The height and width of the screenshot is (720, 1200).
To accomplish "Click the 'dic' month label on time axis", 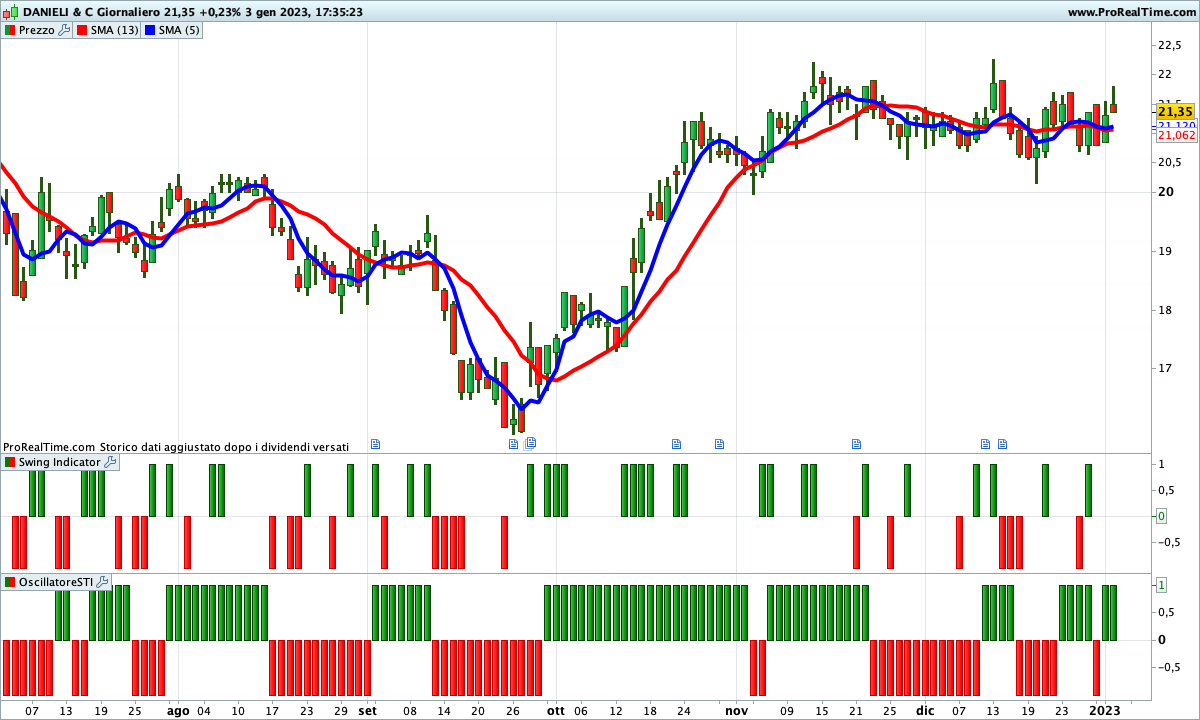I will (925, 711).
